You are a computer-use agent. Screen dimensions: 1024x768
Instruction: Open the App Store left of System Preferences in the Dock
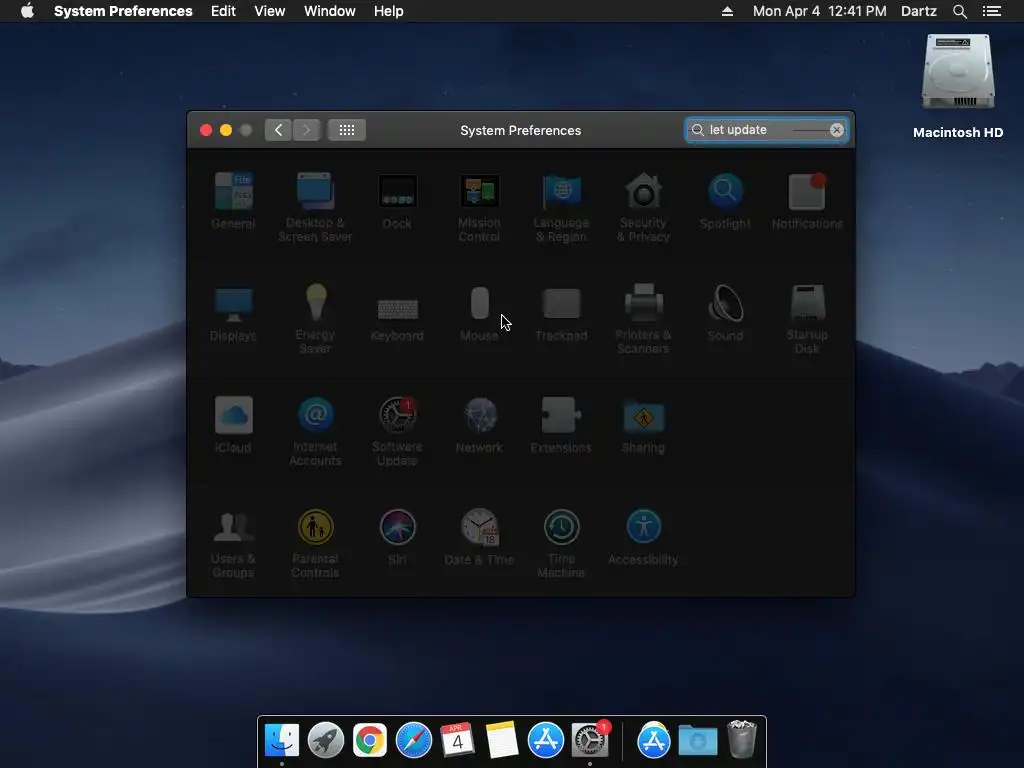coord(546,740)
